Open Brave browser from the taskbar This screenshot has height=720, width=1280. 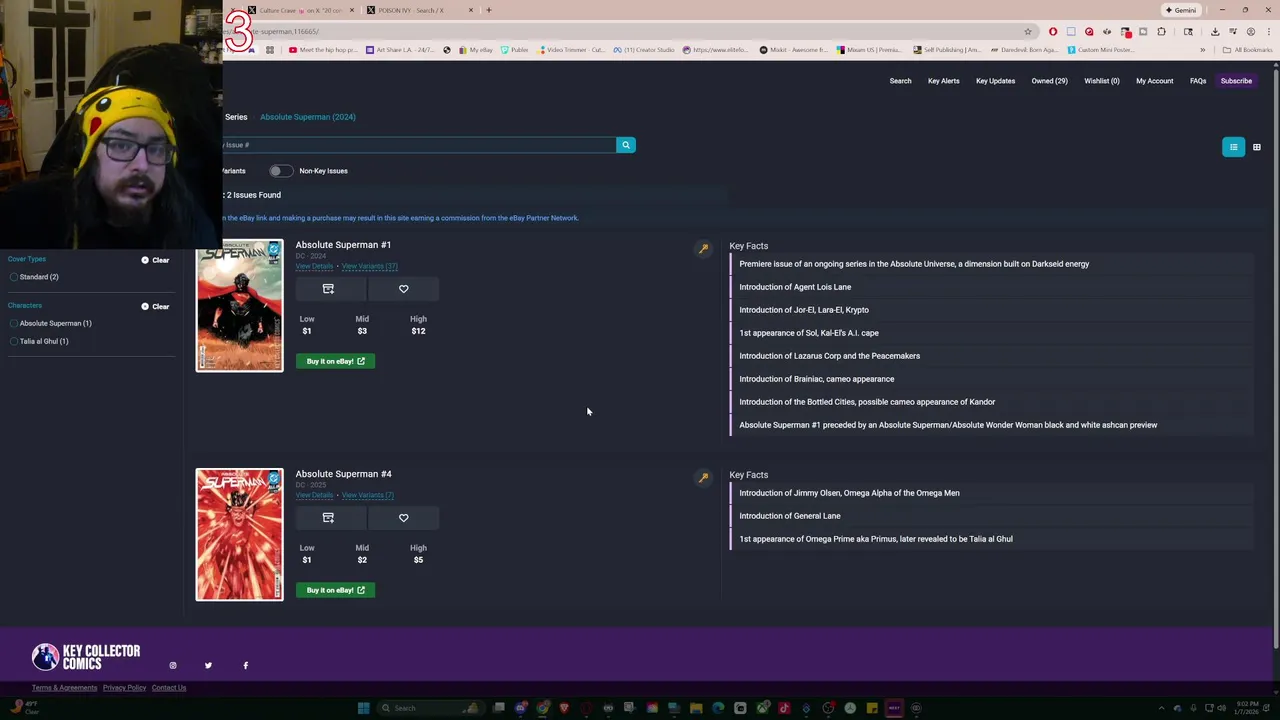565,708
